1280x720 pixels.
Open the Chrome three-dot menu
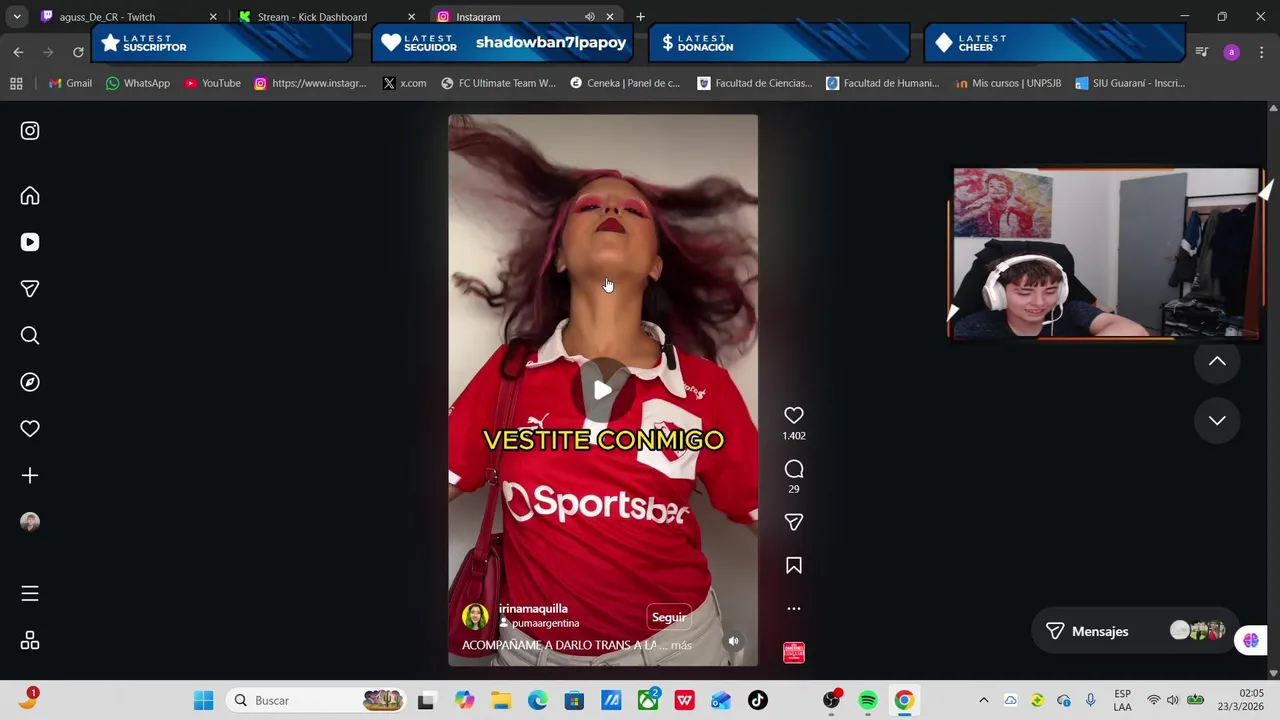[1261, 52]
